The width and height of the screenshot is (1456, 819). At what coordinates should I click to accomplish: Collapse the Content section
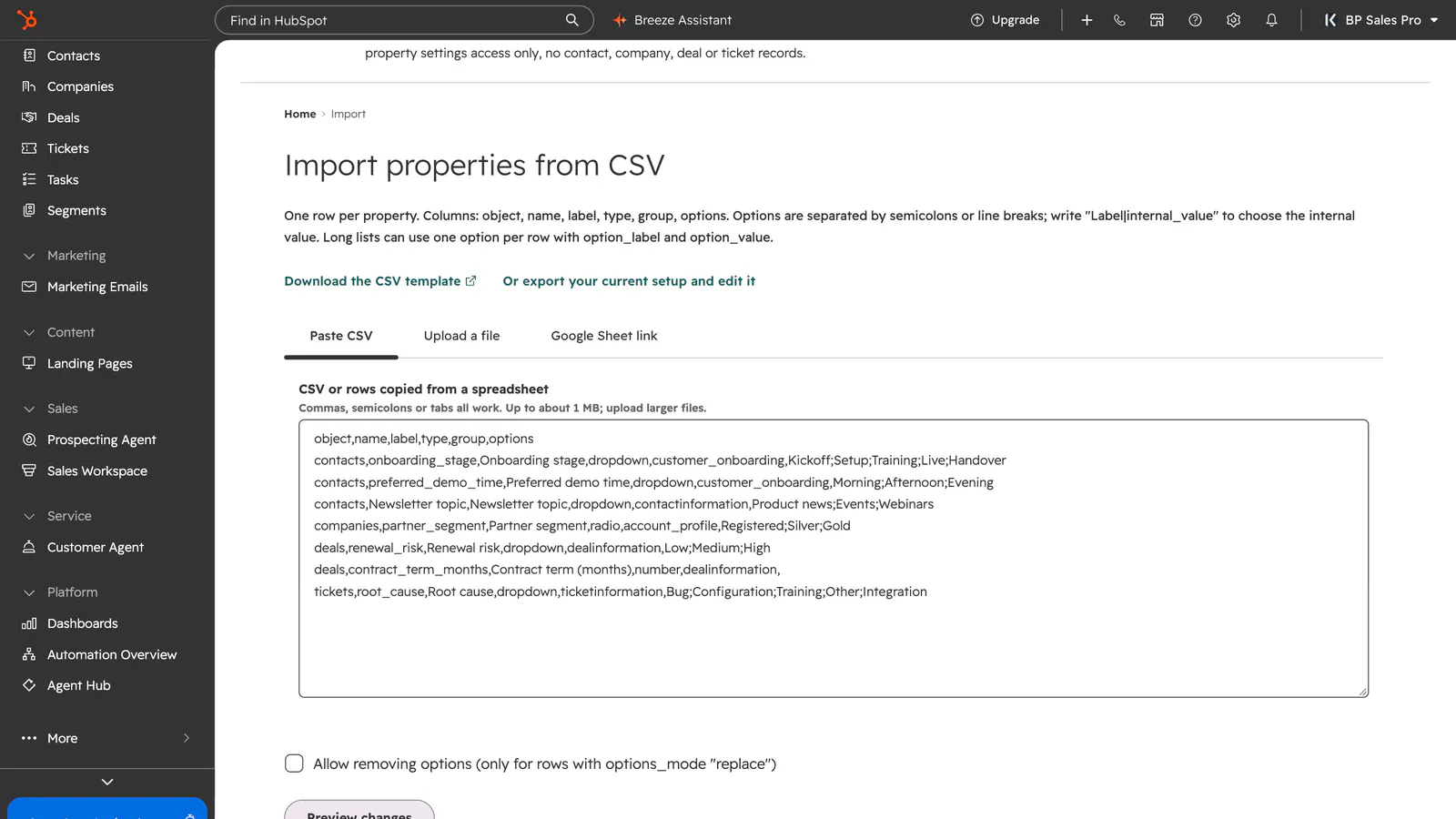(29, 332)
